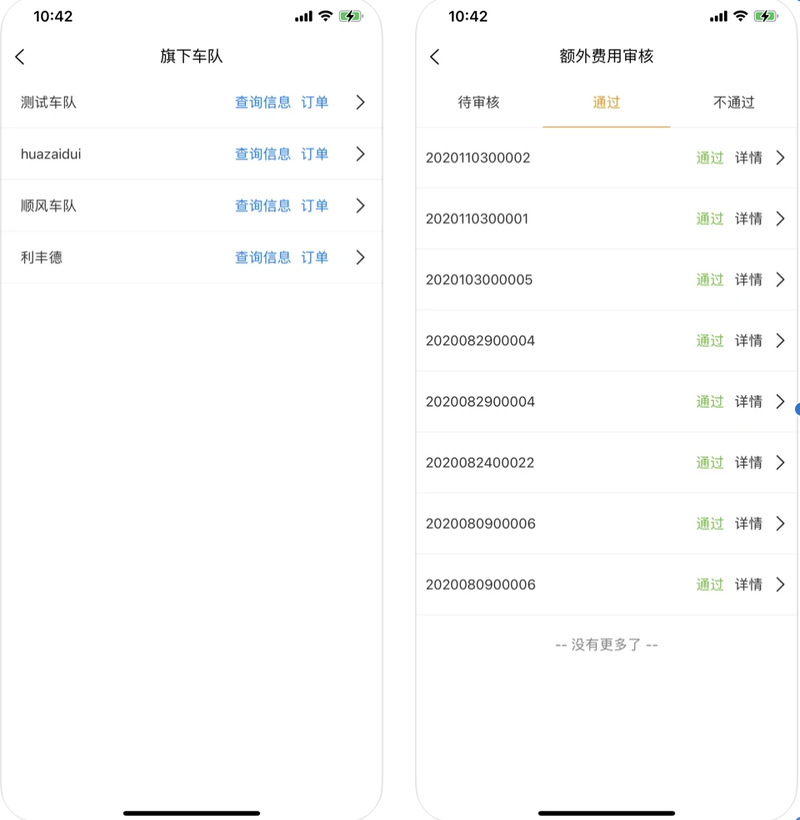Image resolution: width=800 pixels, height=820 pixels.
Task: View 详情 for order 2020103000005
Action: (x=748, y=280)
